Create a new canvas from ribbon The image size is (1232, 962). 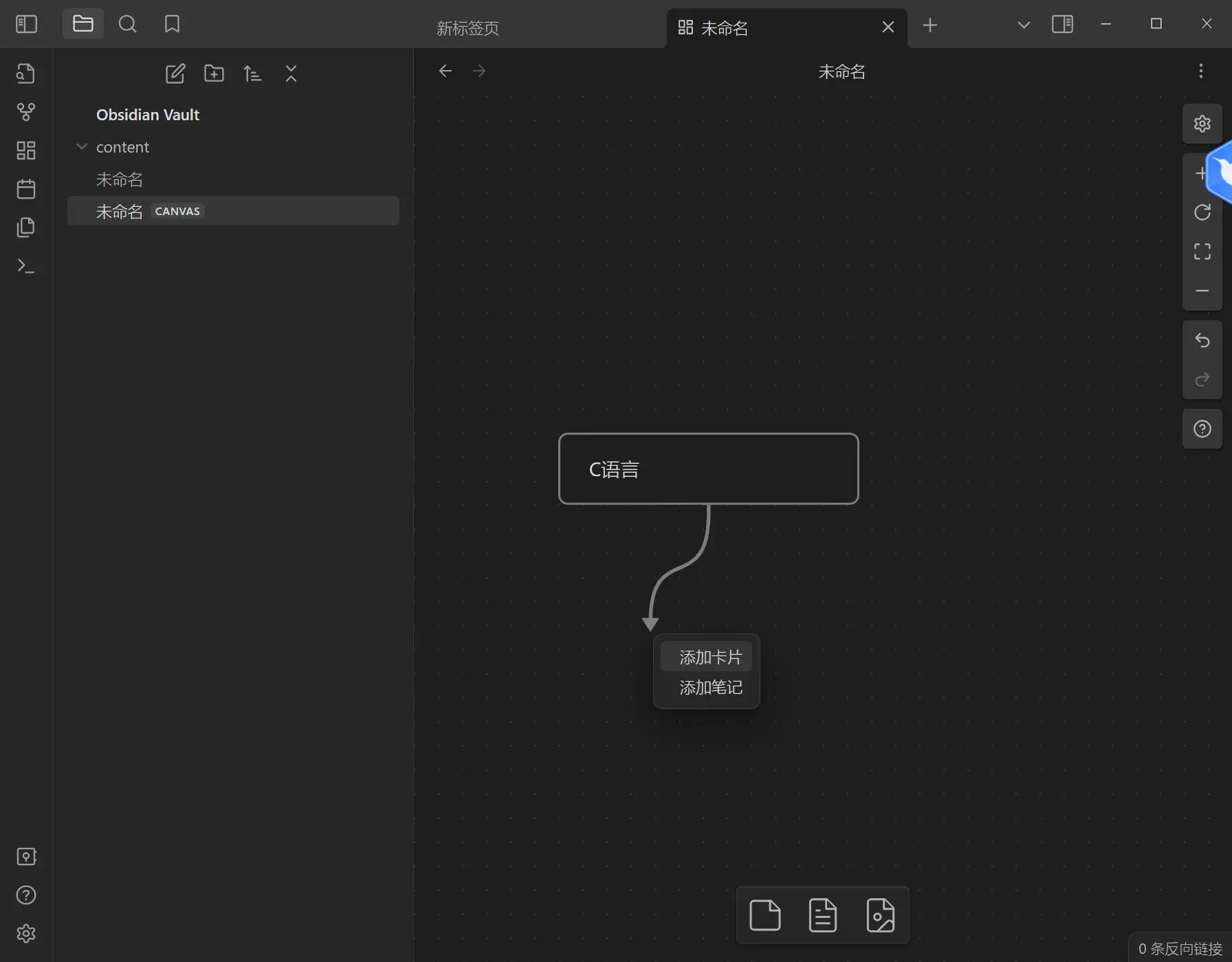click(x=26, y=150)
